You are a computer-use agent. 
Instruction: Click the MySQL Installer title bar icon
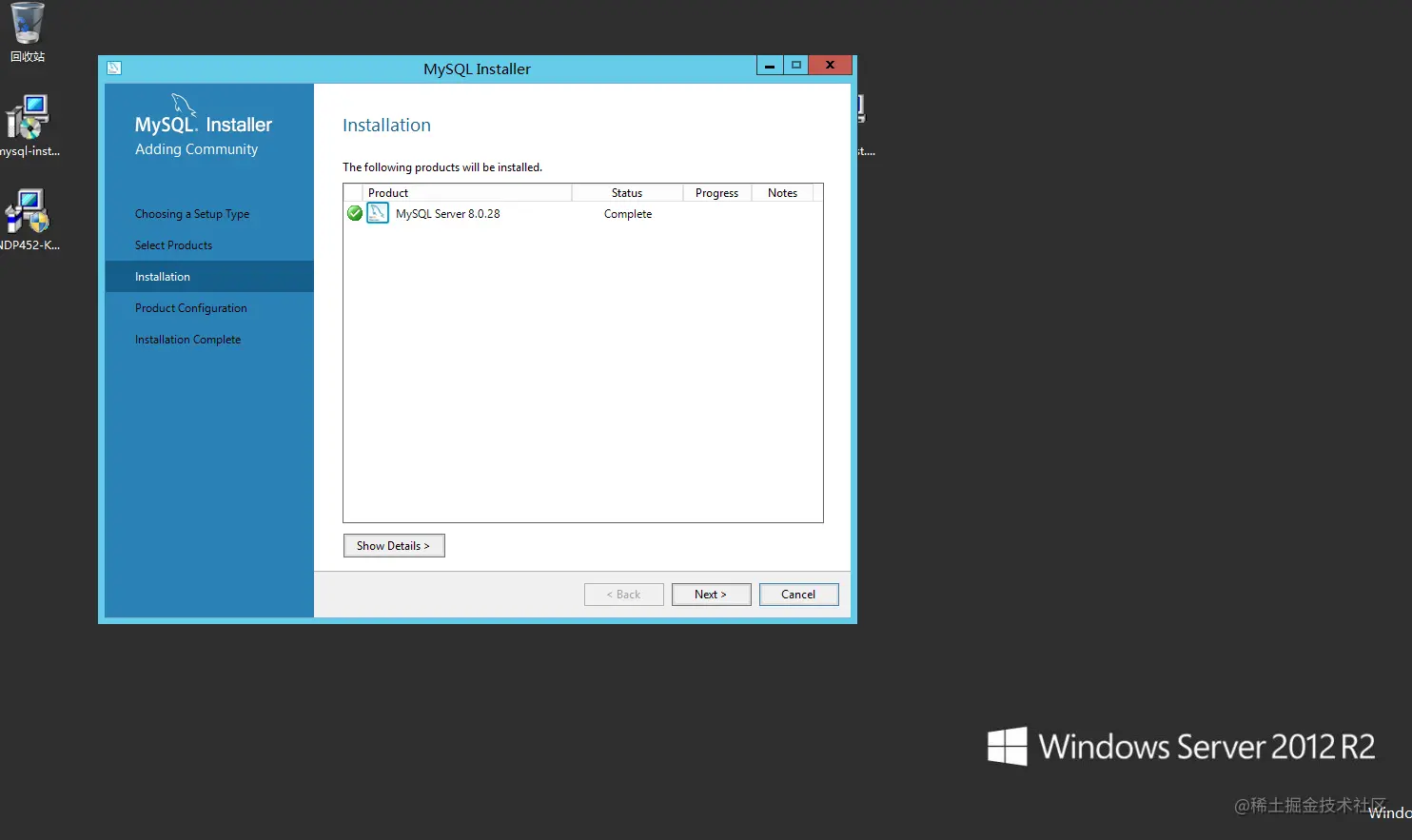pyautogui.click(x=114, y=68)
